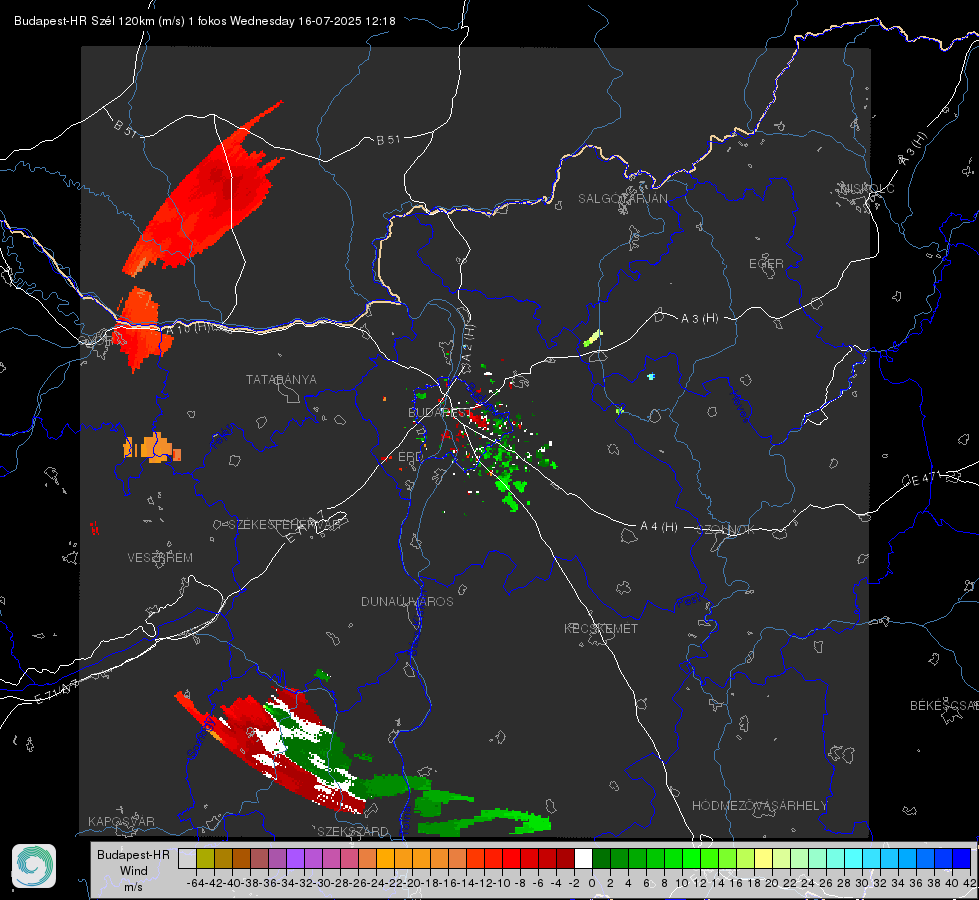
Task: Click the A 2 (H) road label
Action: (x=468, y=344)
